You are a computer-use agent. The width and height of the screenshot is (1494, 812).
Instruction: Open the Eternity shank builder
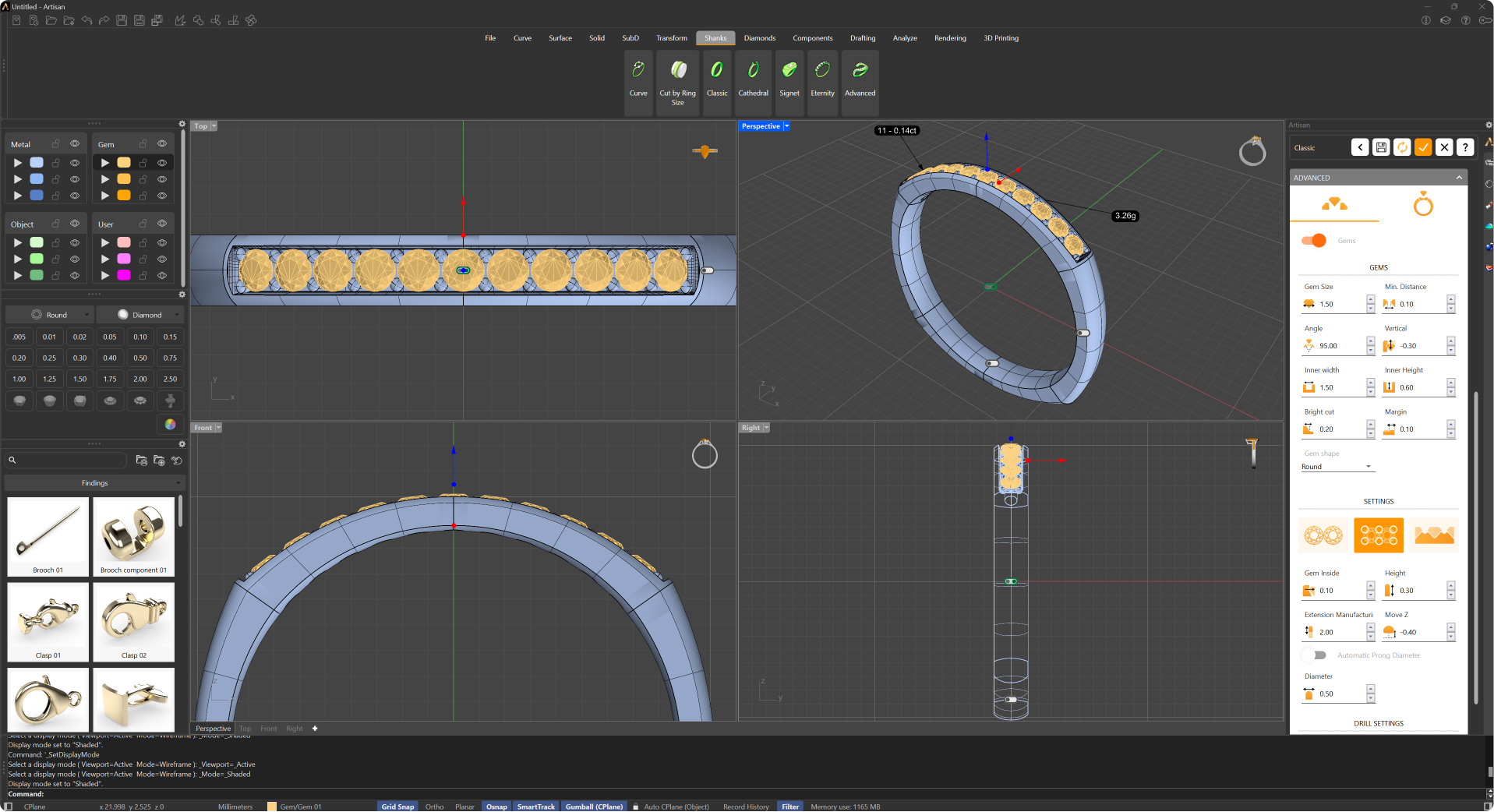pos(822,83)
